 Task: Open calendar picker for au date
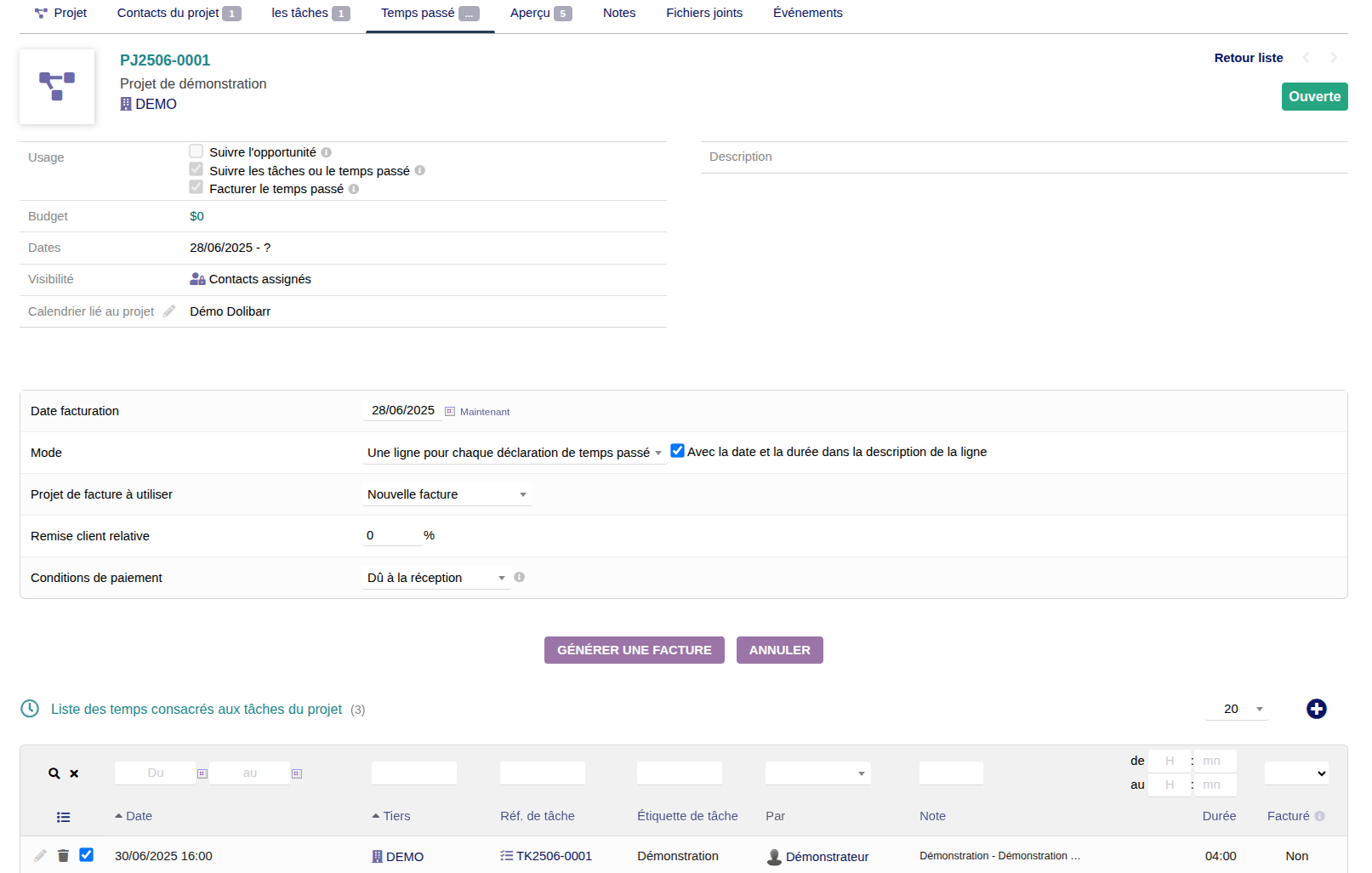click(297, 773)
